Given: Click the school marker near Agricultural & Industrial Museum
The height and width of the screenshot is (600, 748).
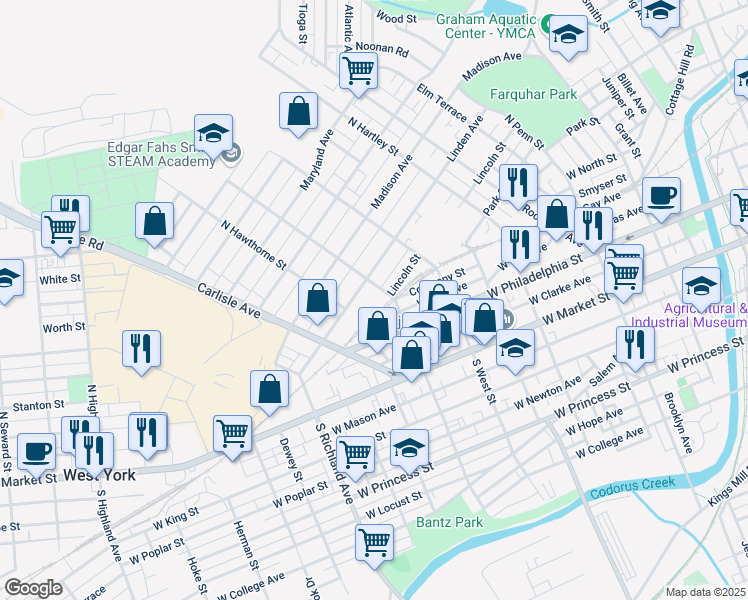Looking at the screenshot, I should pos(701,287).
